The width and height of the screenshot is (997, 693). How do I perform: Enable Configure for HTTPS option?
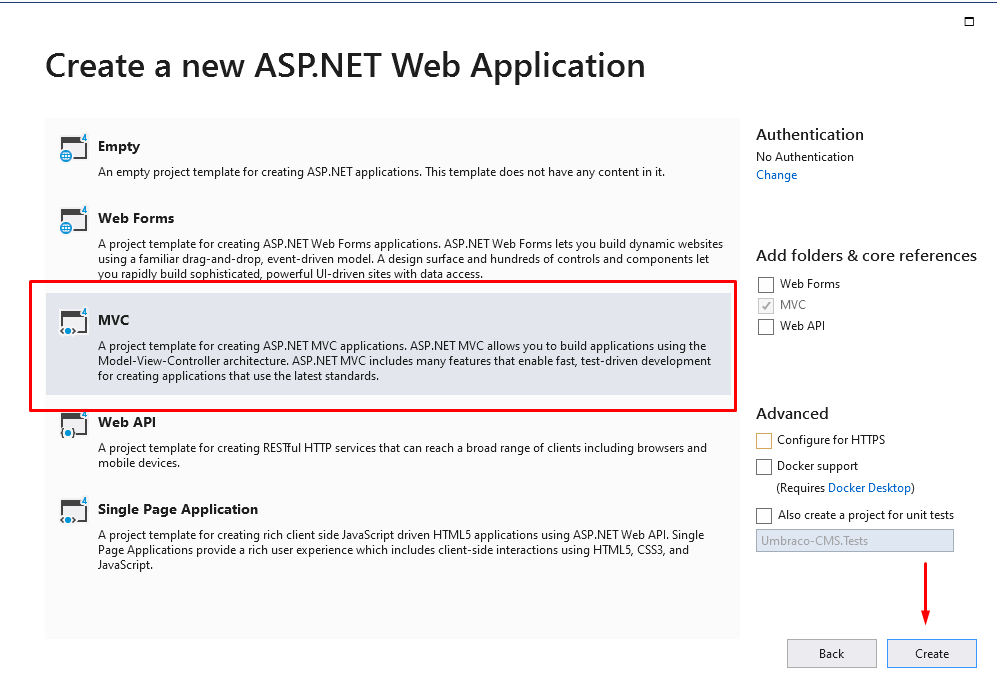(764, 441)
